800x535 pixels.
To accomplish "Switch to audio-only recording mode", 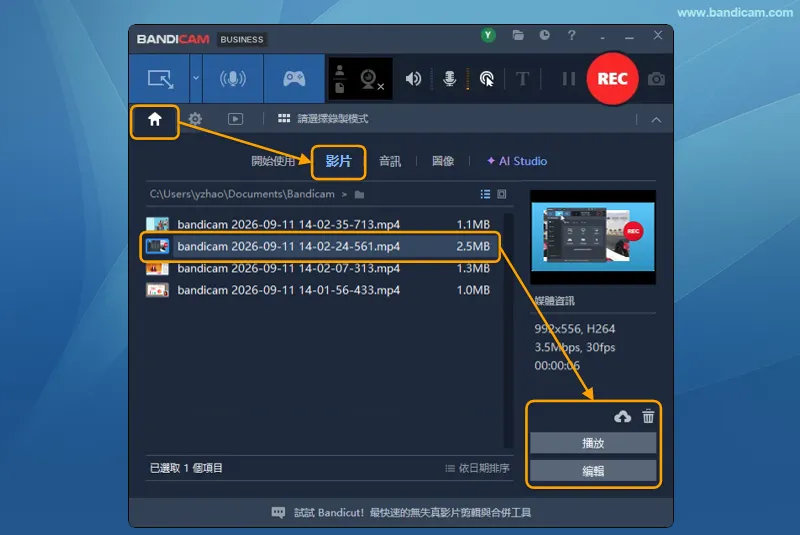I will (x=233, y=79).
